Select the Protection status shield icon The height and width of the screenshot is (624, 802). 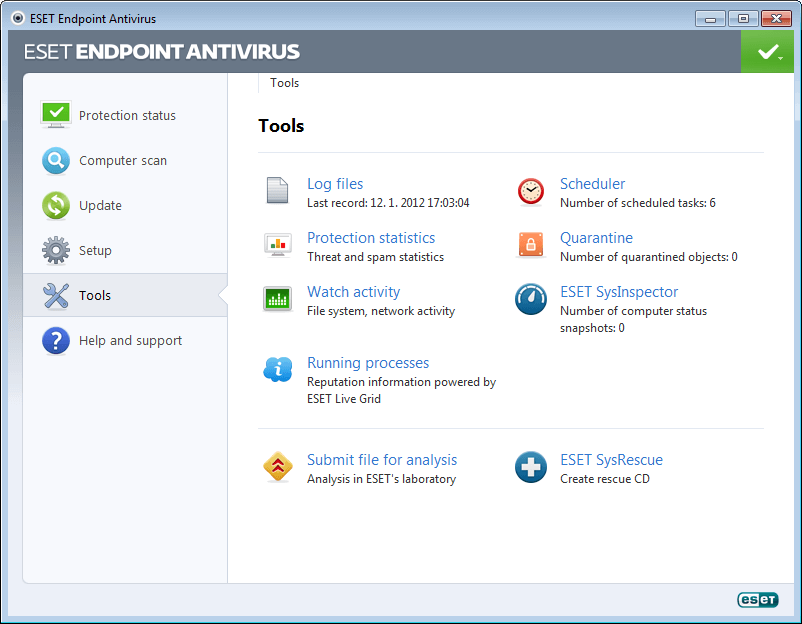(x=56, y=114)
